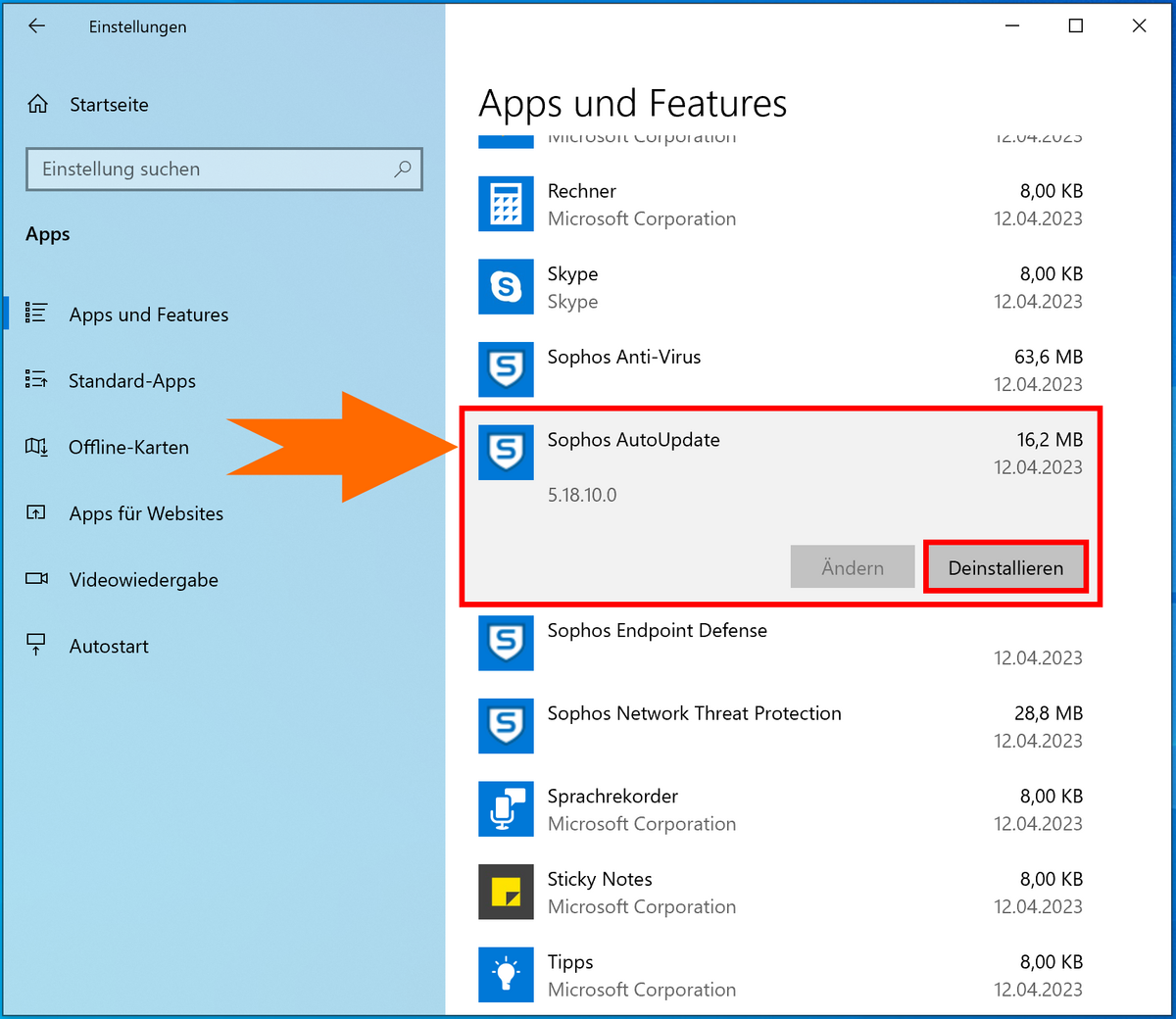Open Videowiedergabe settings
Screen dimensions: 1176x1019
143,580
